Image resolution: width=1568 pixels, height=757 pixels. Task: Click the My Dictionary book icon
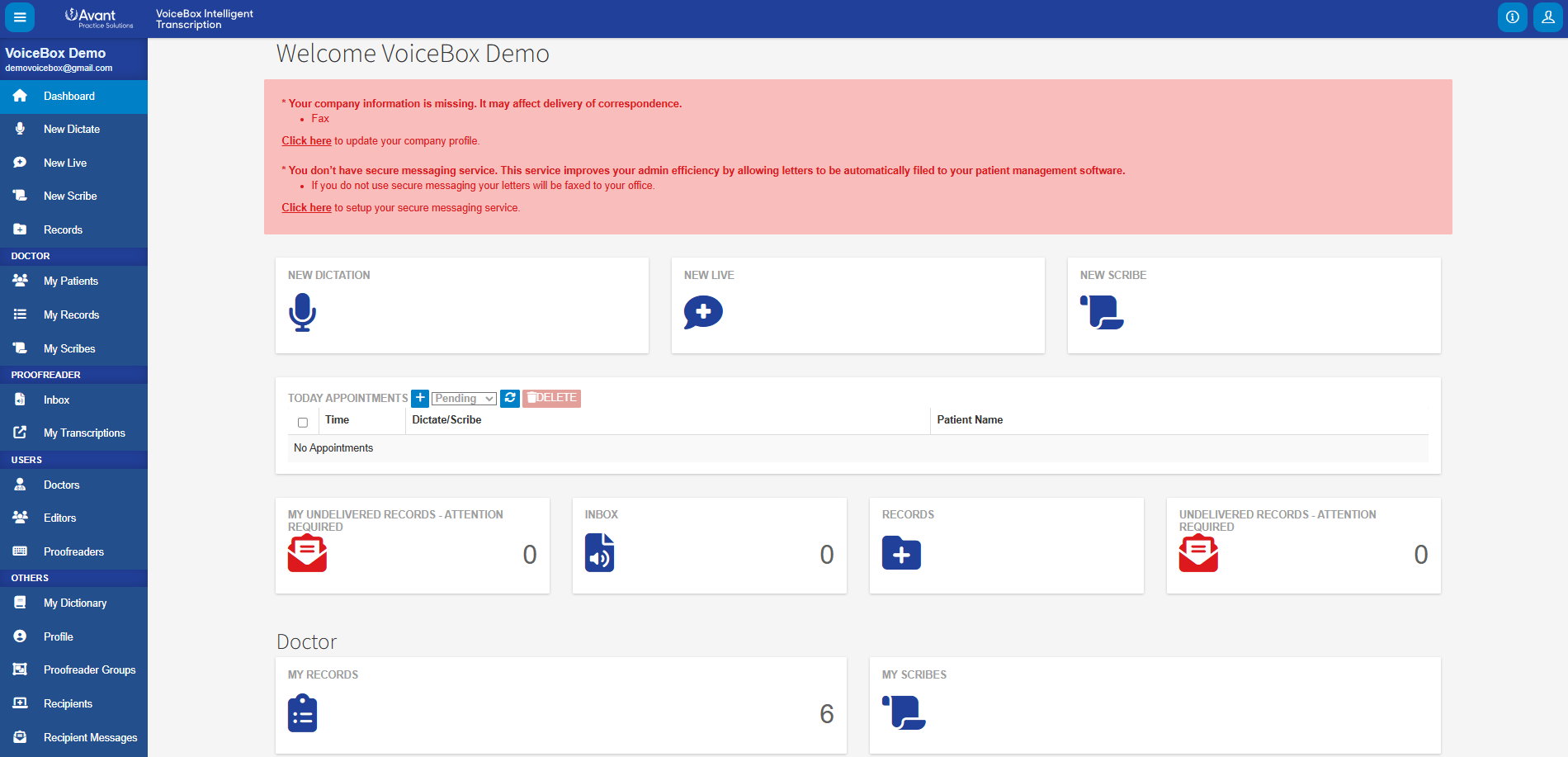click(x=20, y=603)
